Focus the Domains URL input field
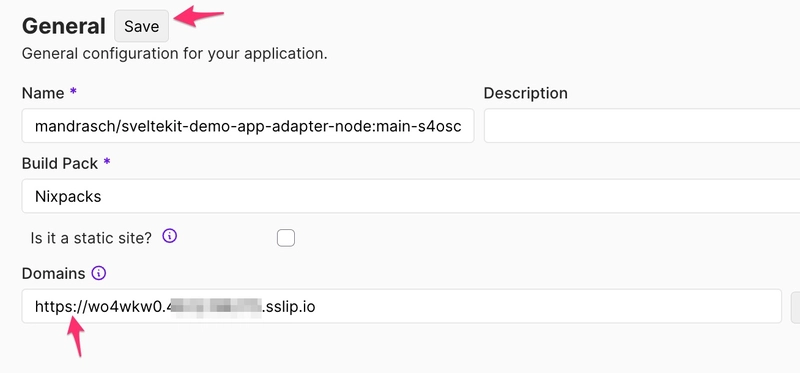Screen dimensions: 800x373 point(402,306)
